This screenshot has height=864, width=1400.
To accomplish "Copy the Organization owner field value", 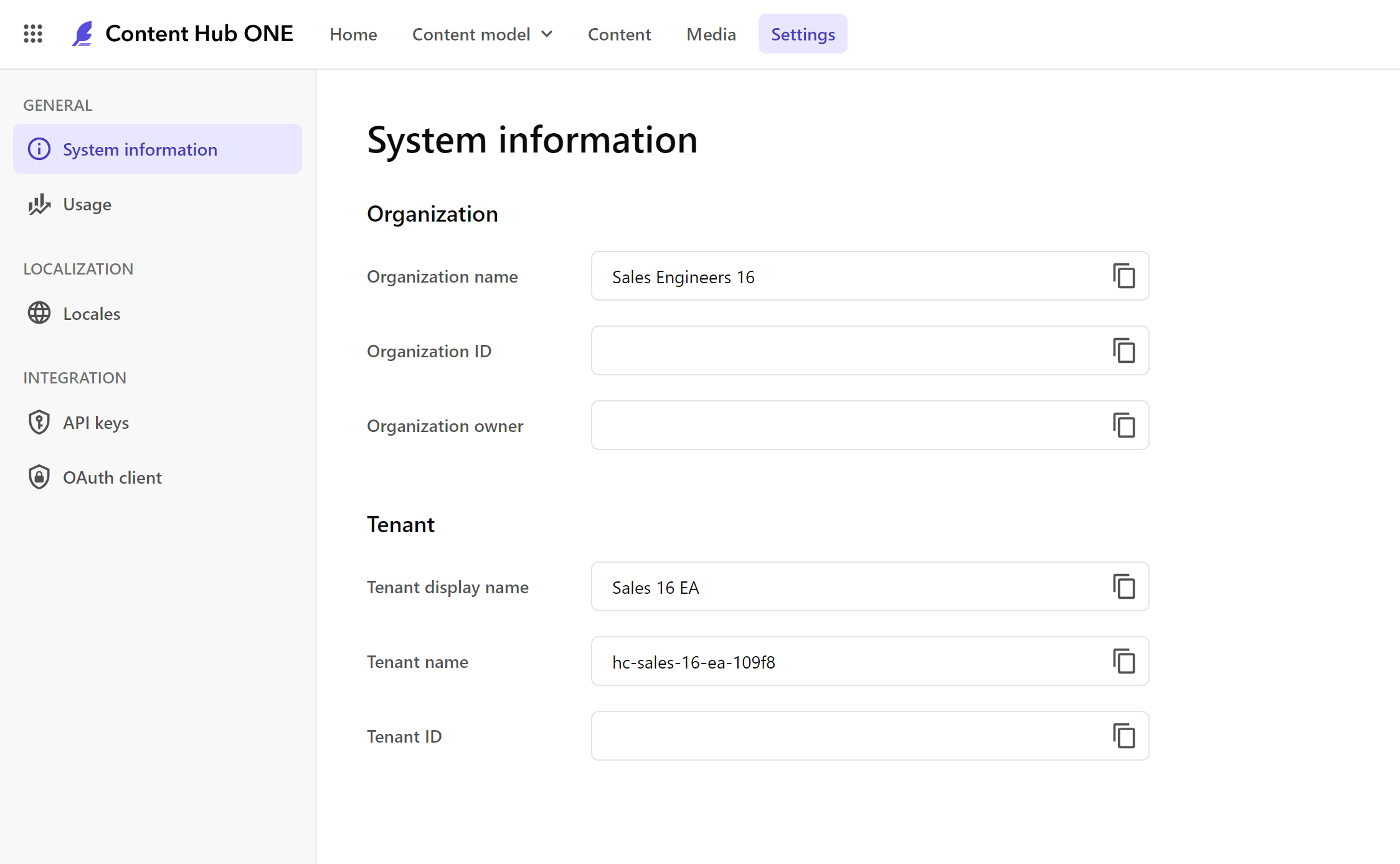I will click(x=1123, y=425).
